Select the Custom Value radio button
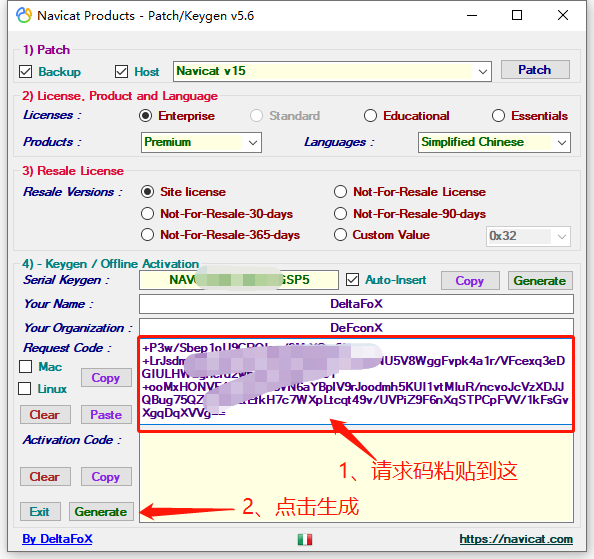 tap(340, 235)
